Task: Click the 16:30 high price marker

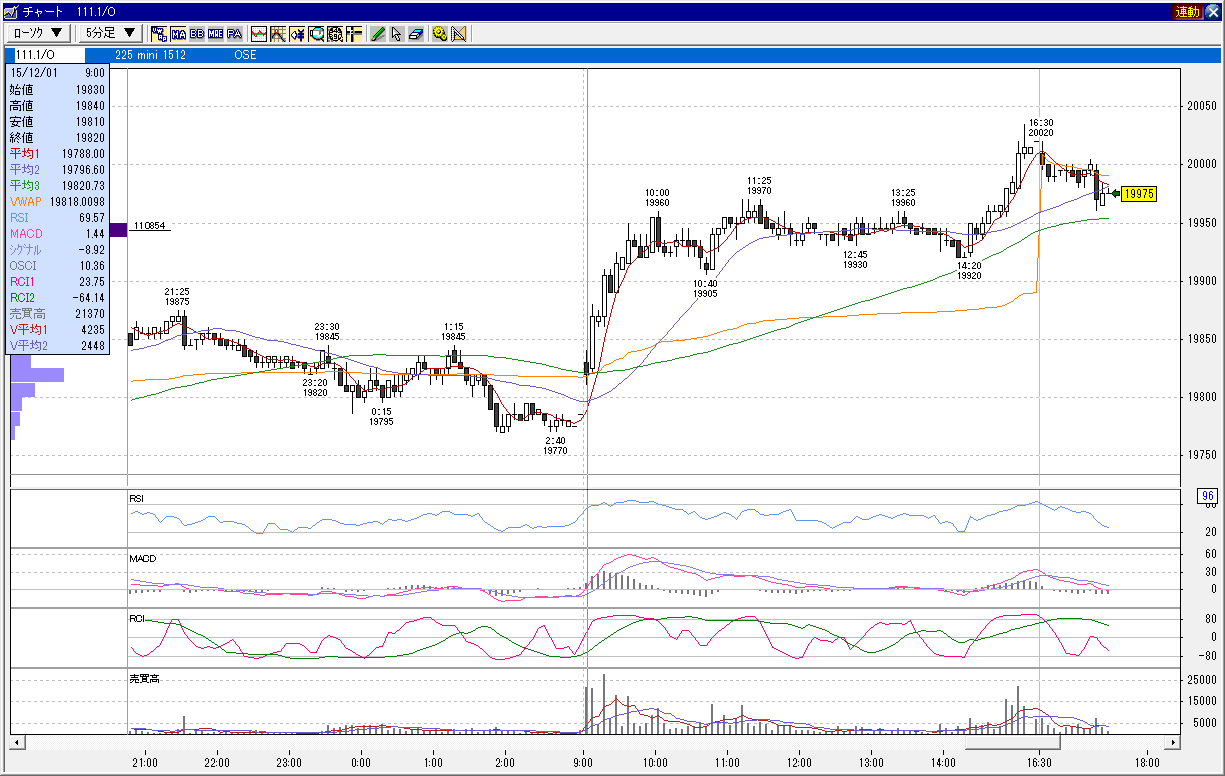Action: (x=1040, y=126)
